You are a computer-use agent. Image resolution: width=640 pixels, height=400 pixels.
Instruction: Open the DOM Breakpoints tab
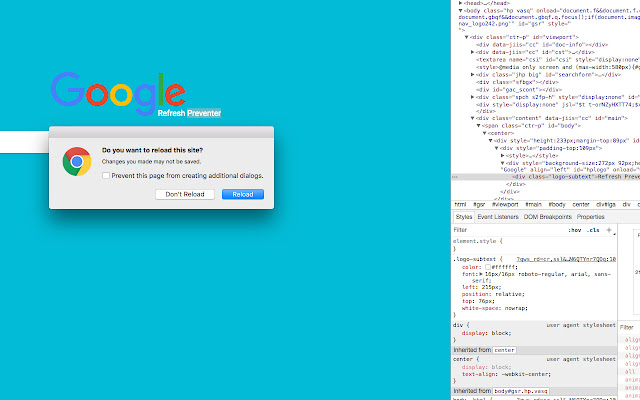547,217
